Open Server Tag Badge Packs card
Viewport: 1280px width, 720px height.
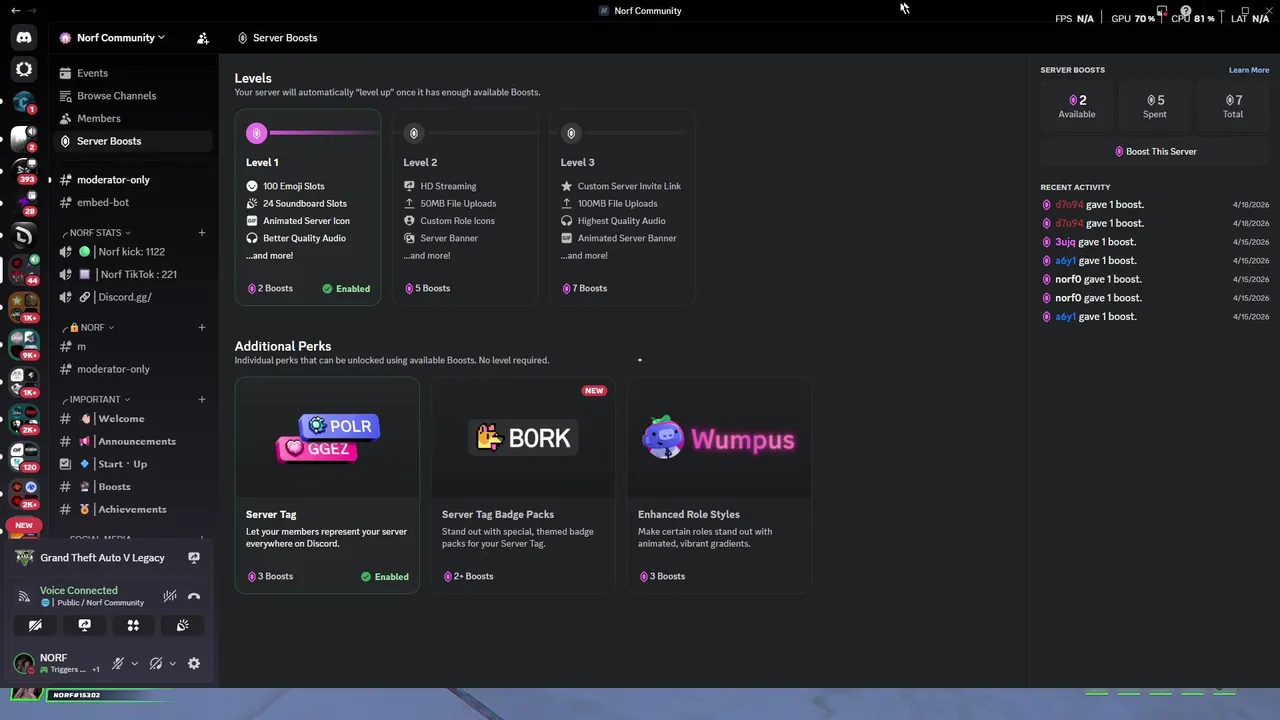pos(523,485)
